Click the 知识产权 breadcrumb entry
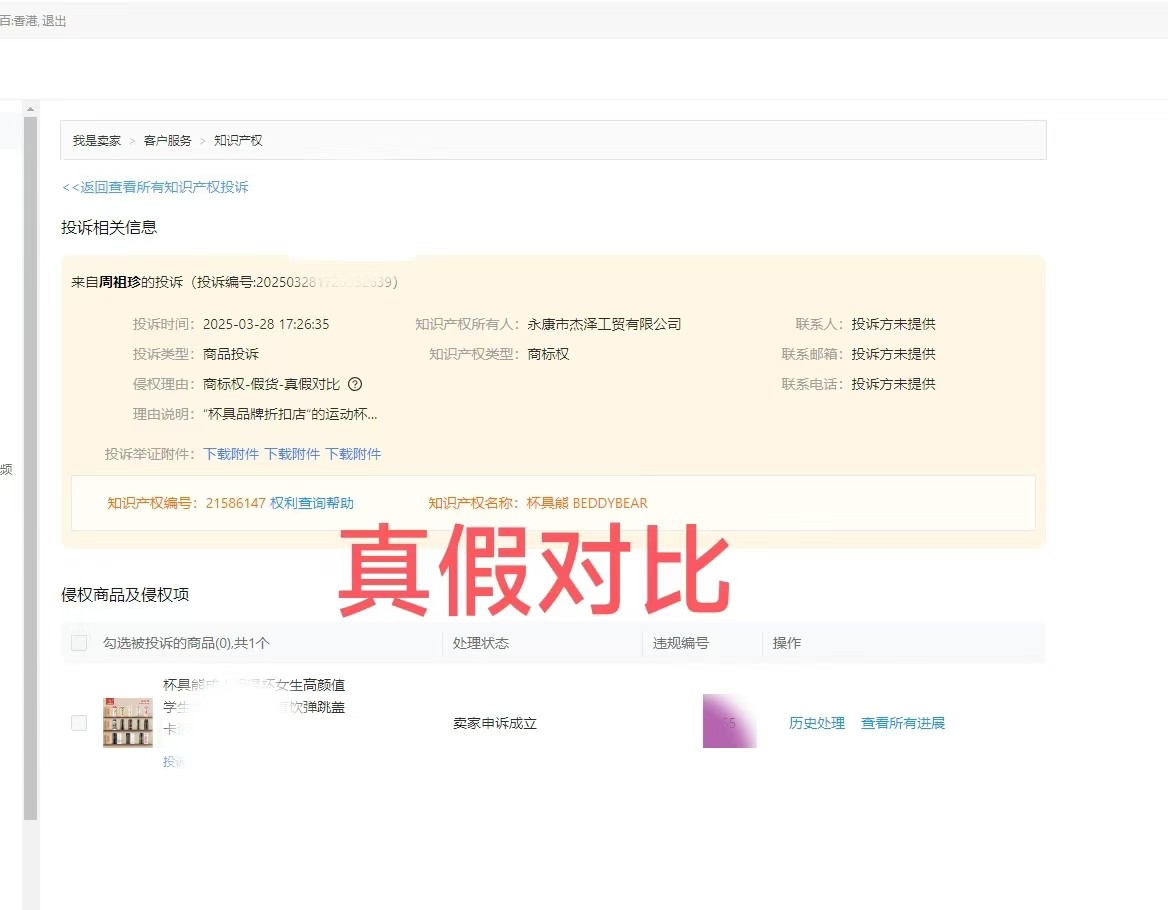Image resolution: width=1168 pixels, height=910 pixels. coord(238,140)
